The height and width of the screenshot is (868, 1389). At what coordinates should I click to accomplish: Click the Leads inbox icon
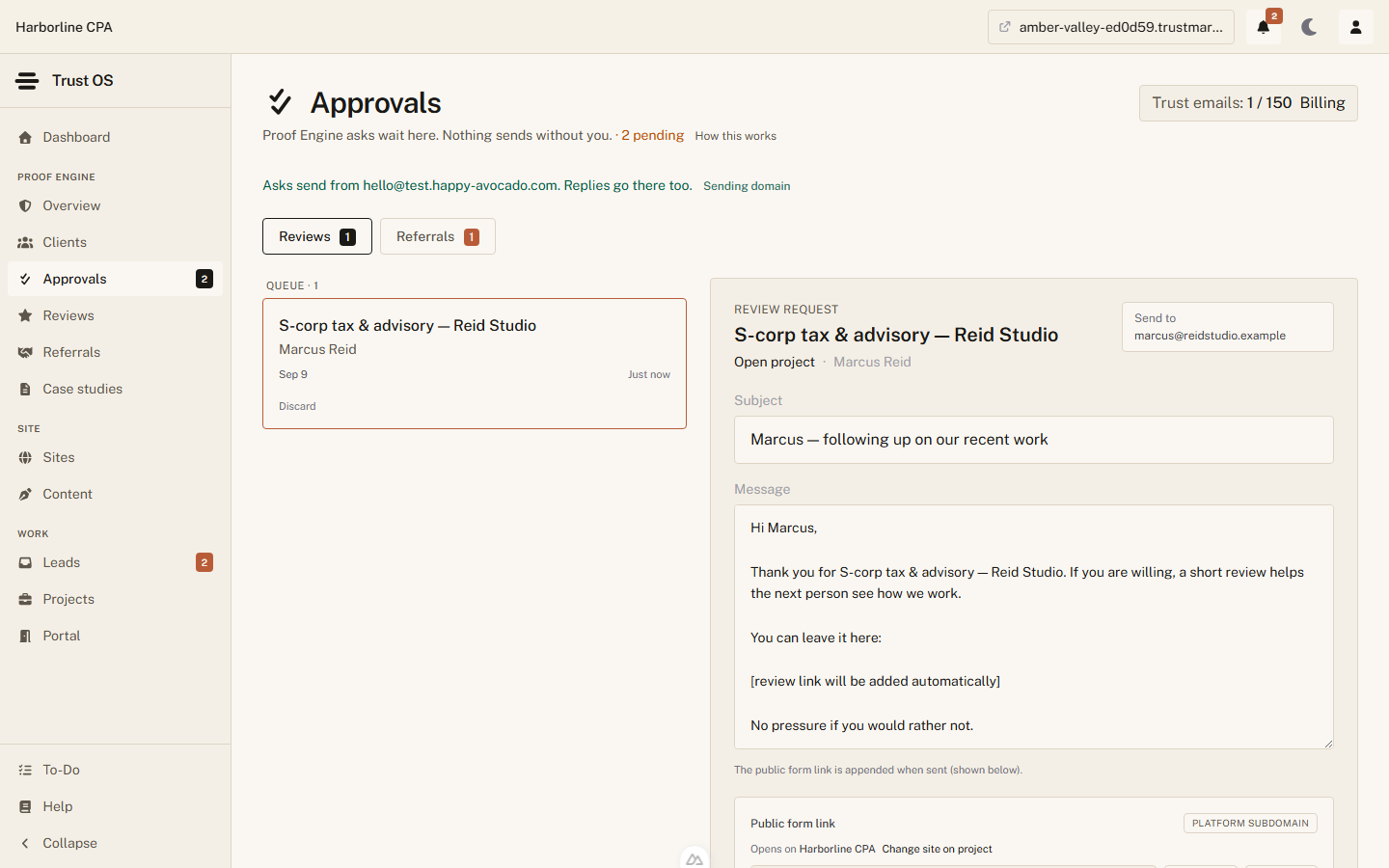click(x=25, y=563)
